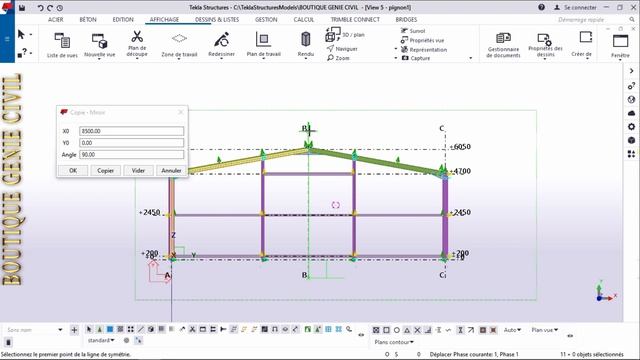Click the Zone de travail tool

pos(179,45)
